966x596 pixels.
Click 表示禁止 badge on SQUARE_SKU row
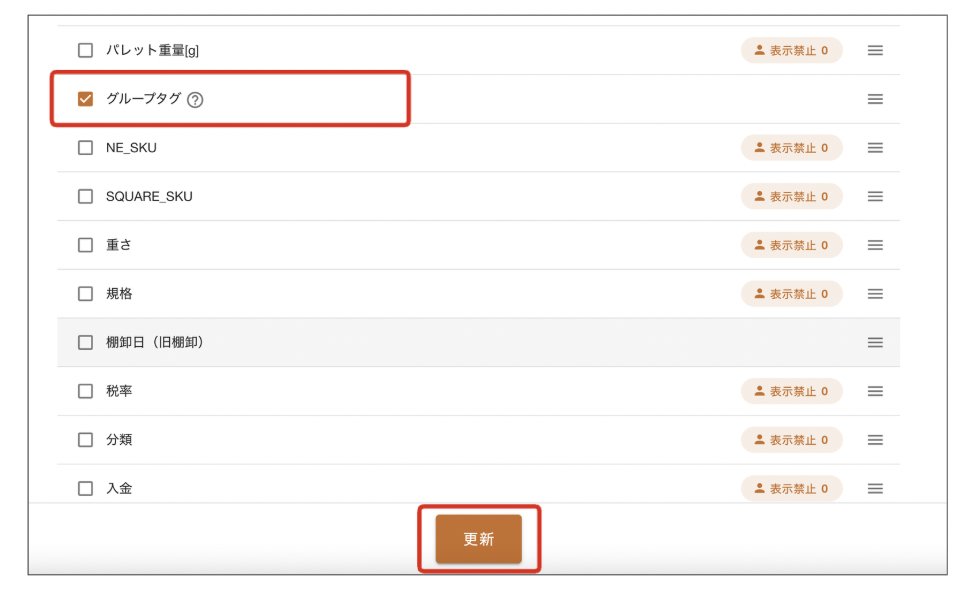point(791,197)
